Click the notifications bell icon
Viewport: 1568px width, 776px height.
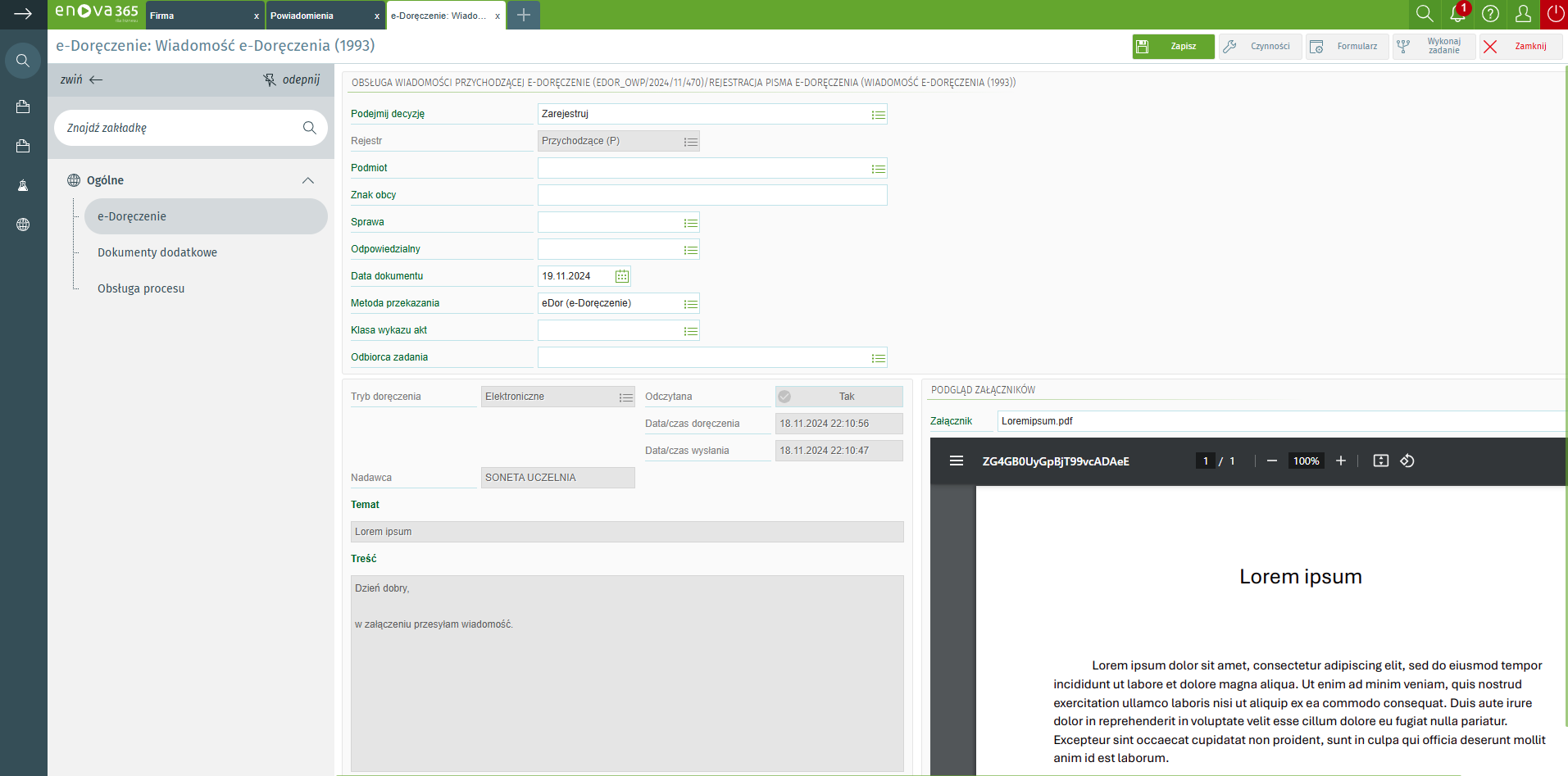(1457, 14)
